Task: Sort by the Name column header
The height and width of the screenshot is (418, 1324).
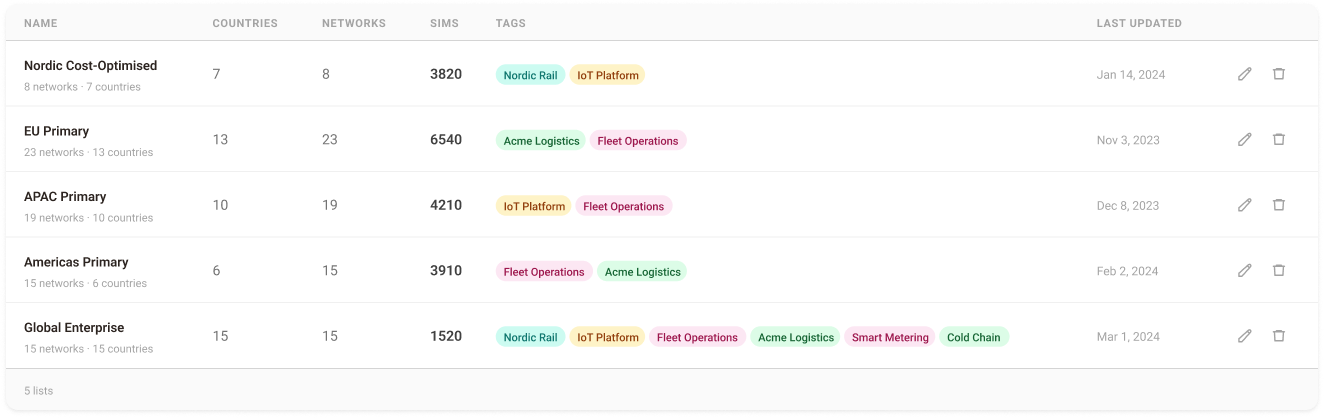Action: pyautogui.click(x=41, y=23)
